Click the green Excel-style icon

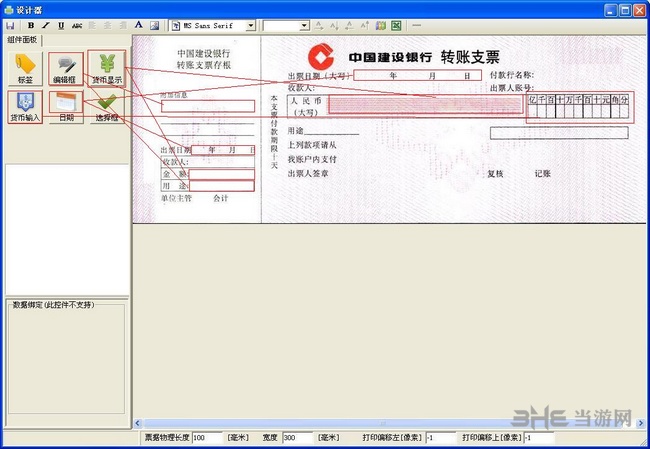pyautogui.click(x=396, y=26)
